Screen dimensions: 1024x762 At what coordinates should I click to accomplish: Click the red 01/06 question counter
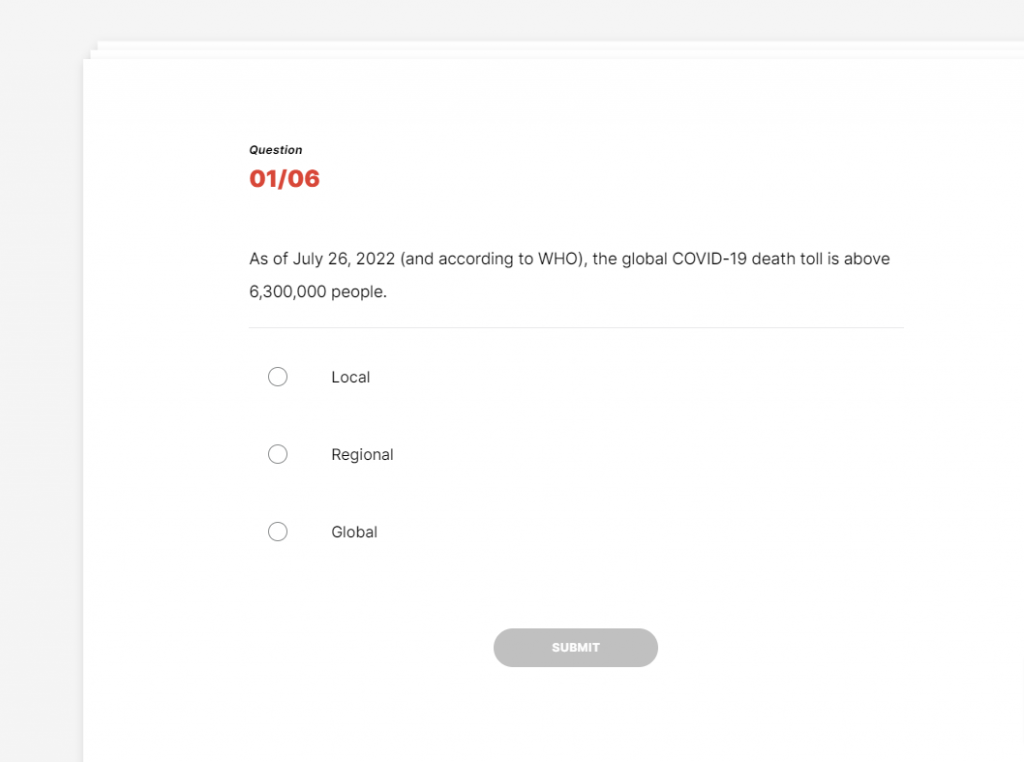(284, 179)
